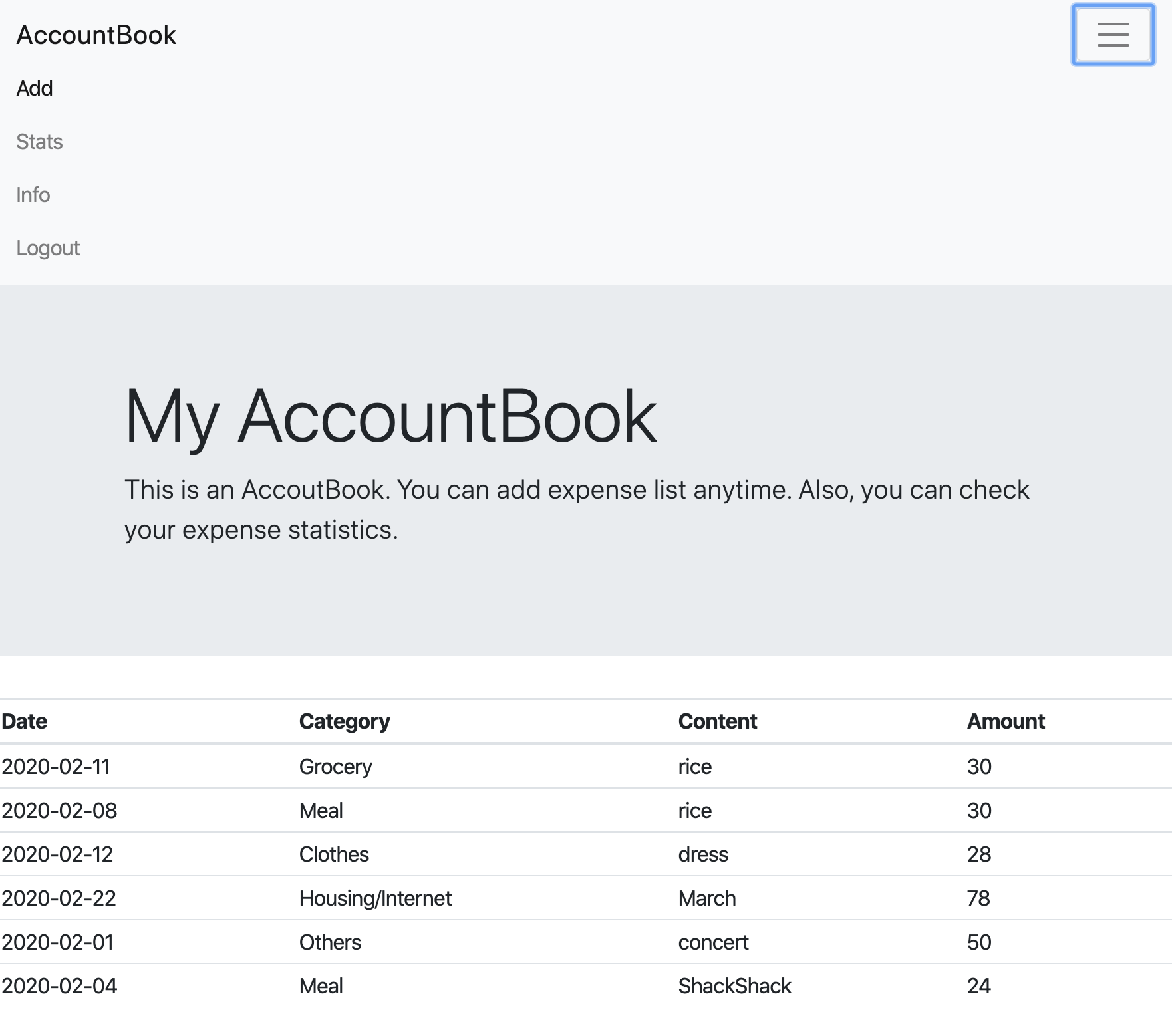Click the AccountBook brand logo
Screen dimensions: 1172x1036
[x=96, y=34]
